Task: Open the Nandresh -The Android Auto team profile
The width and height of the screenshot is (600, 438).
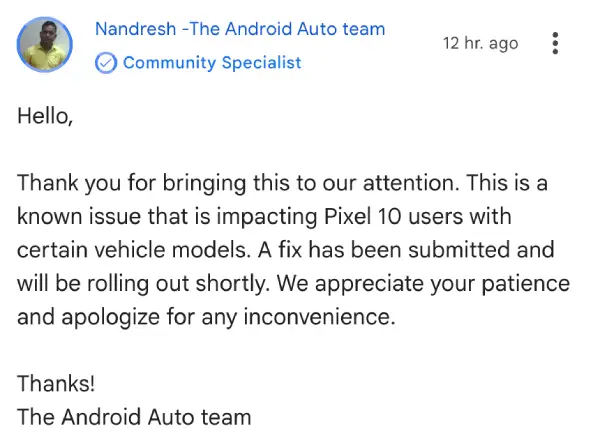Action: (239, 29)
